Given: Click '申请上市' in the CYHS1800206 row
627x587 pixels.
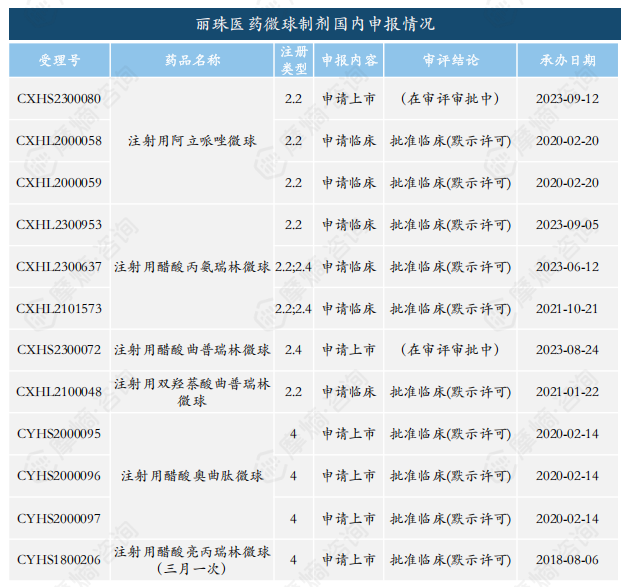Looking at the screenshot, I should 349,560.
